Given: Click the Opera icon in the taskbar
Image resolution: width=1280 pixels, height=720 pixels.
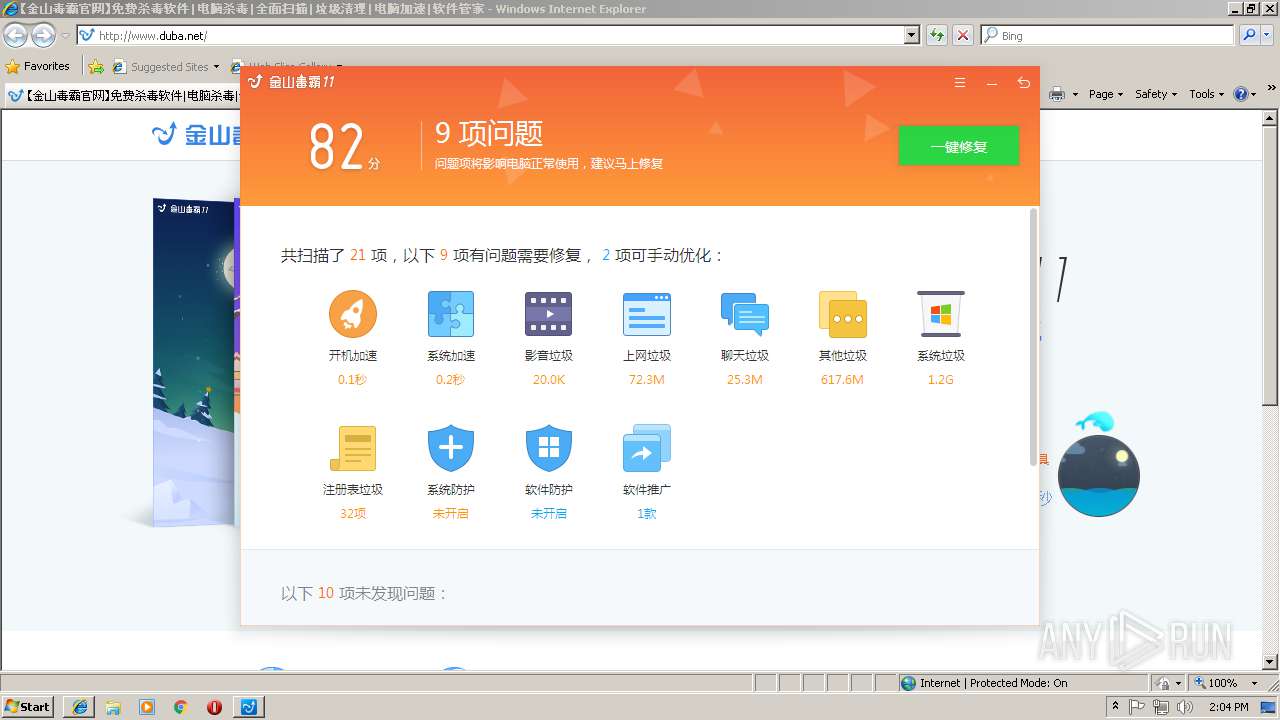Looking at the screenshot, I should [x=214, y=707].
